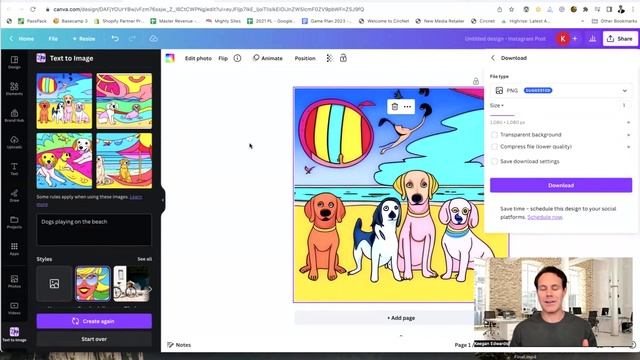Go to Home in top bar
This screenshot has width=640, height=360.
click(x=22, y=38)
